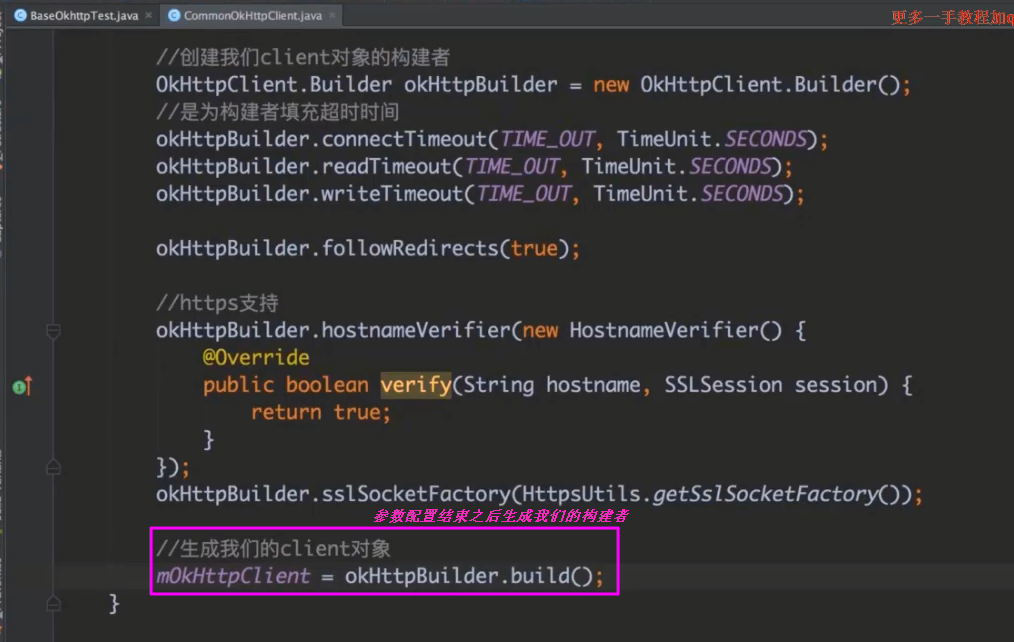Click the 'boolean' return type

327,385
